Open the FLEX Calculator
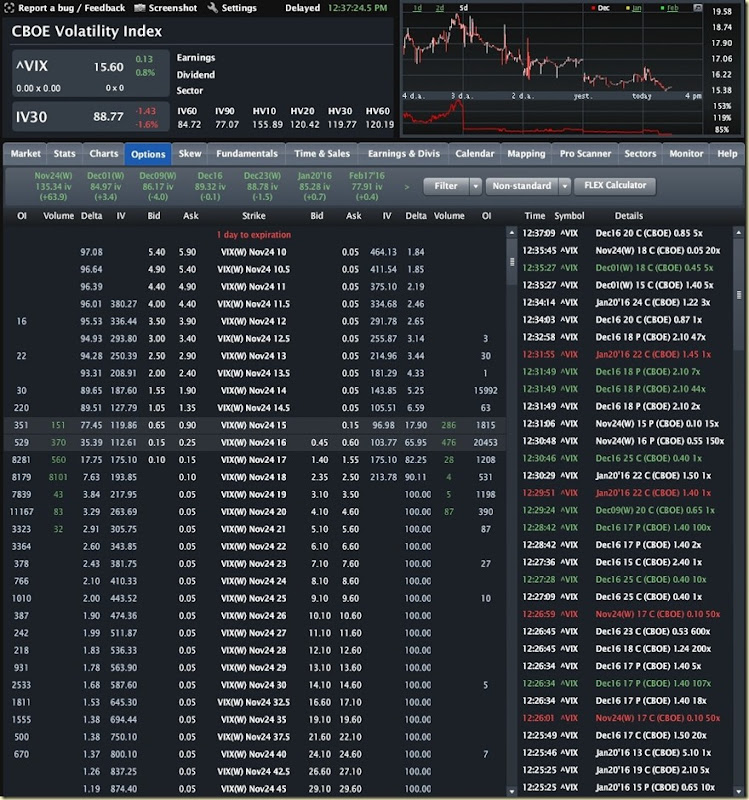This screenshot has width=749, height=800. click(615, 186)
